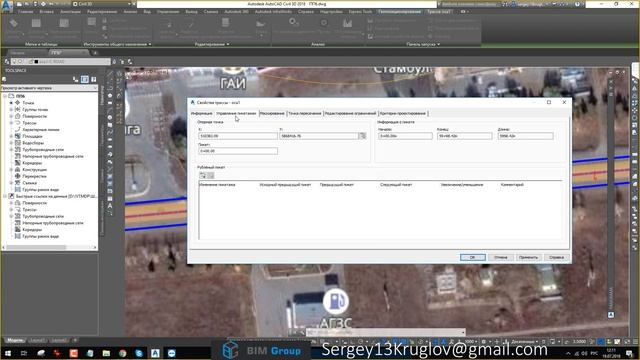
Task: Expand the Точки node in Toolspace
Action: pyautogui.click(x=11, y=103)
